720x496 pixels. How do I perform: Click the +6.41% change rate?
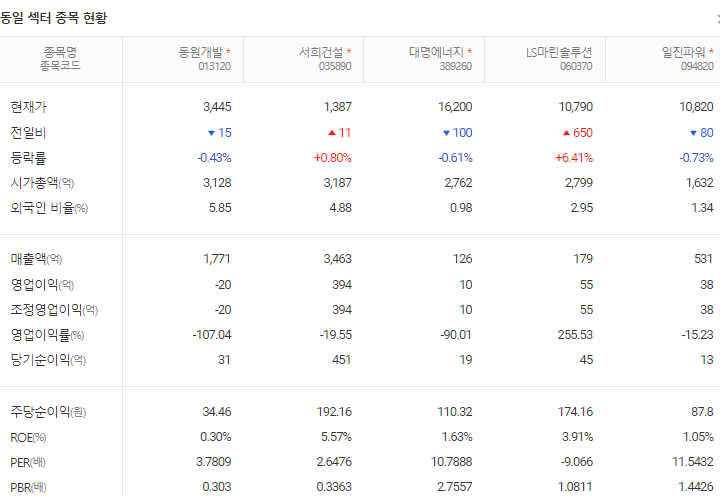click(574, 158)
